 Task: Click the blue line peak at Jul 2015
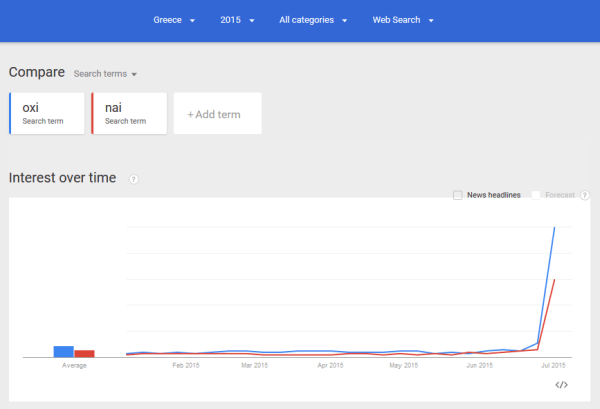(x=554, y=228)
